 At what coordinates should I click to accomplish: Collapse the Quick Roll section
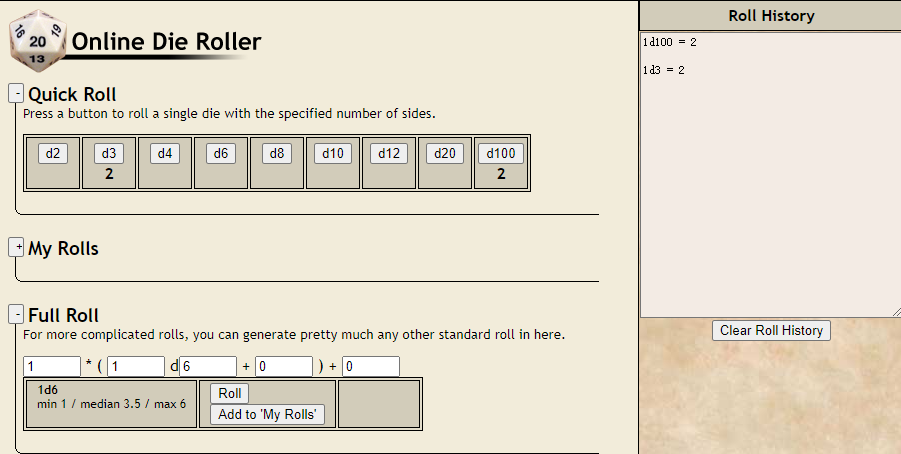click(x=16, y=93)
